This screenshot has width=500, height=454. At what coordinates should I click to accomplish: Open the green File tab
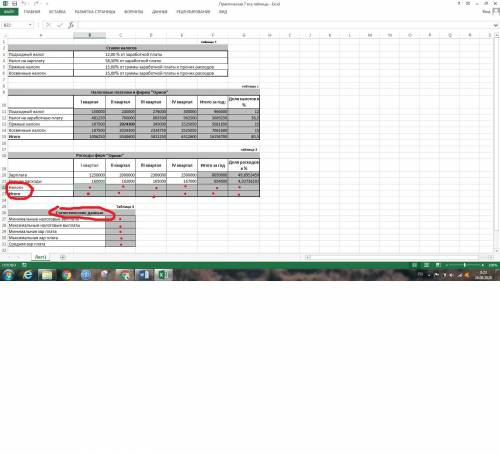click(9, 12)
